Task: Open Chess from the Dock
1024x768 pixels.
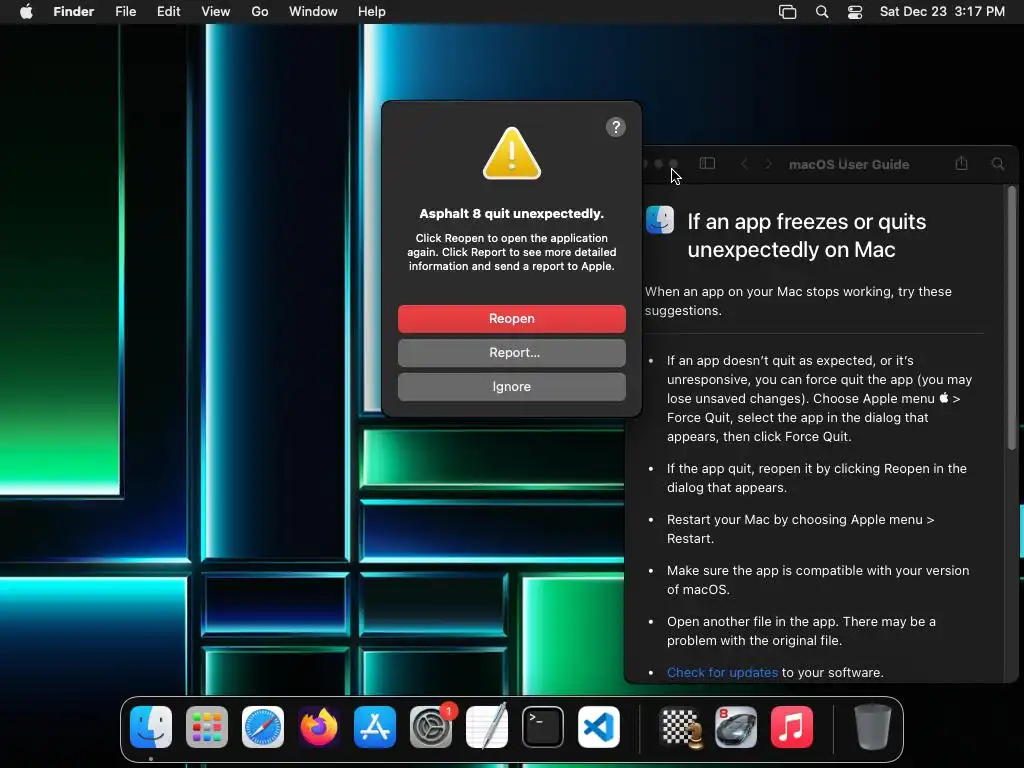Action: (680, 727)
